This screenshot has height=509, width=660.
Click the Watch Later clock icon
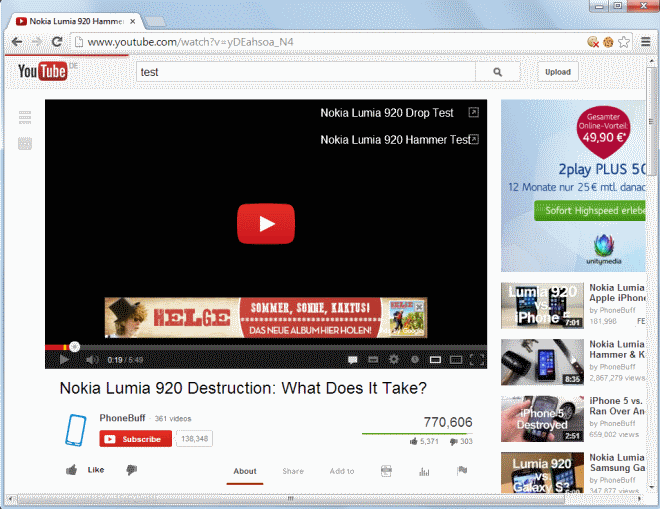point(415,360)
